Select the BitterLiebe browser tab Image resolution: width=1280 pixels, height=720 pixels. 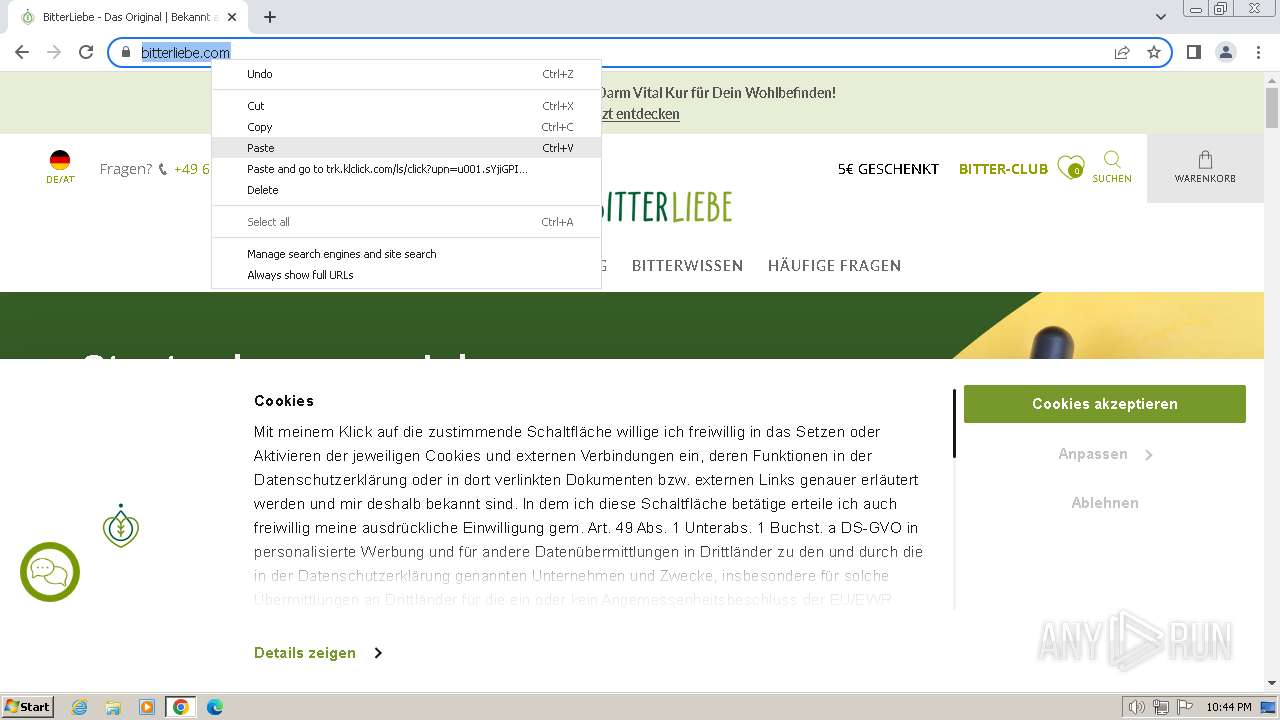126,17
